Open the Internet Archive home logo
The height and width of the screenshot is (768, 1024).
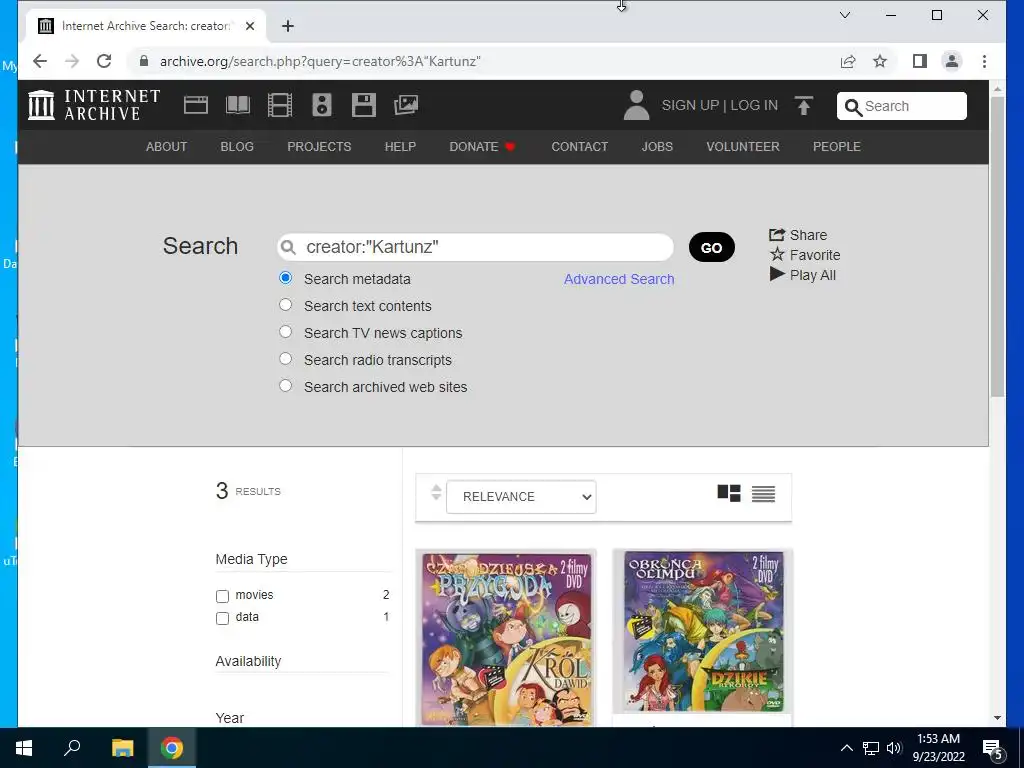tap(94, 105)
